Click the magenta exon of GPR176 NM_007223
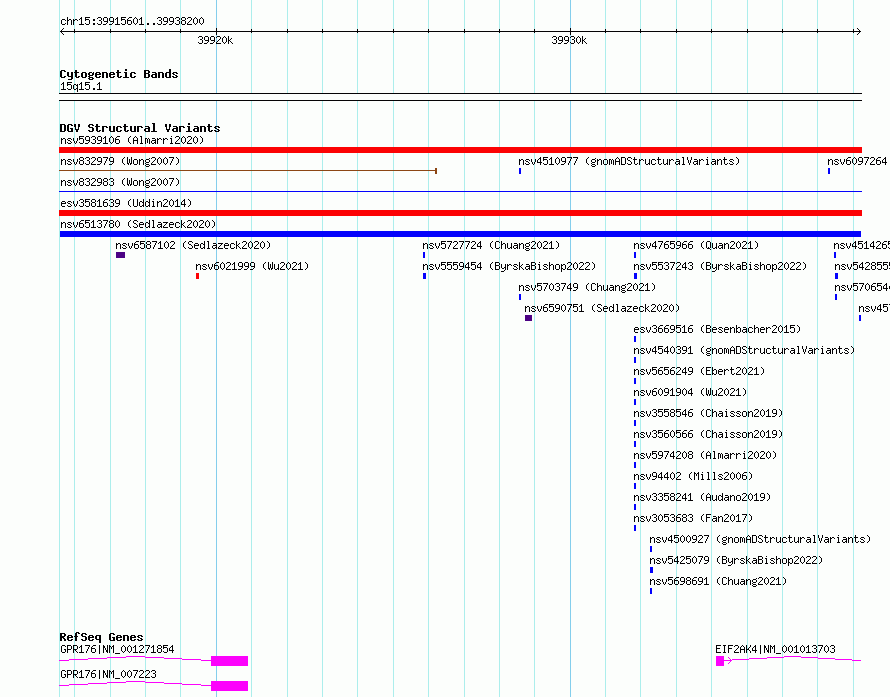This screenshot has height=697, width=890. pyautogui.click(x=229, y=686)
